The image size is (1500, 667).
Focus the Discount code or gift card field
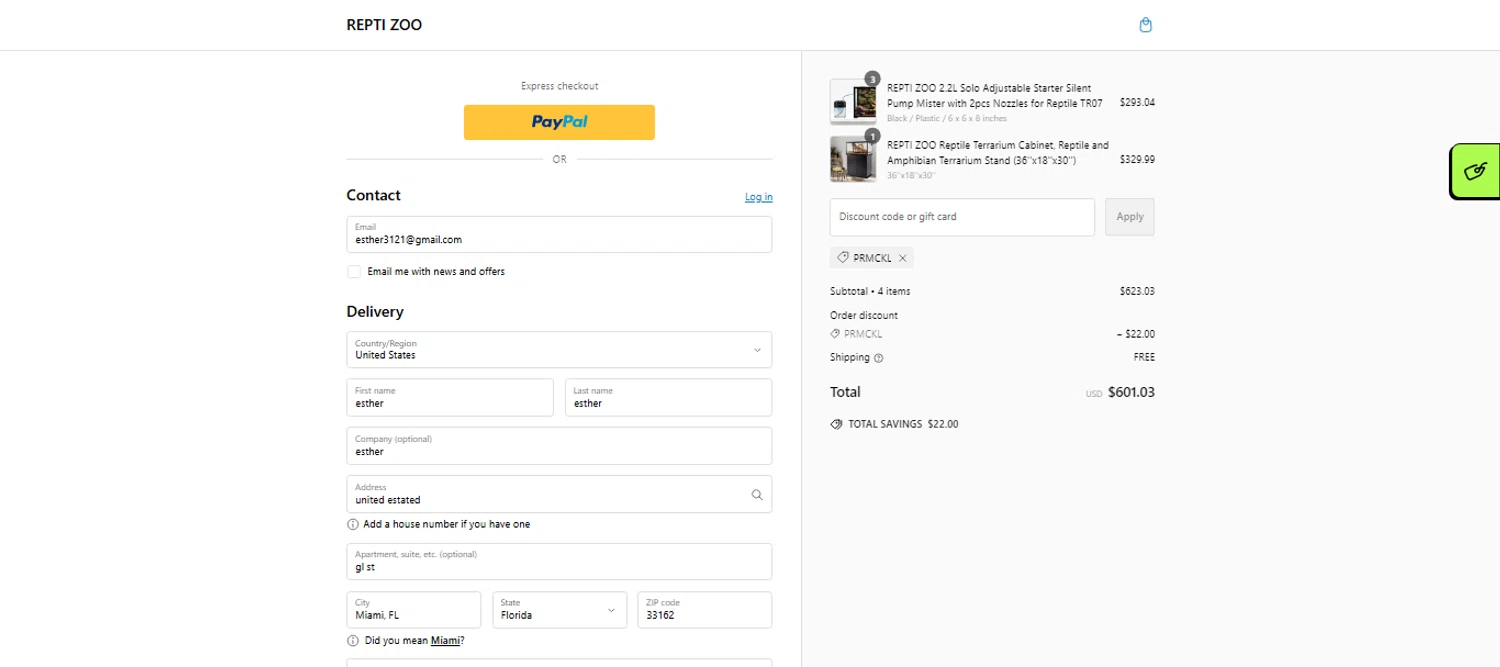[962, 217]
